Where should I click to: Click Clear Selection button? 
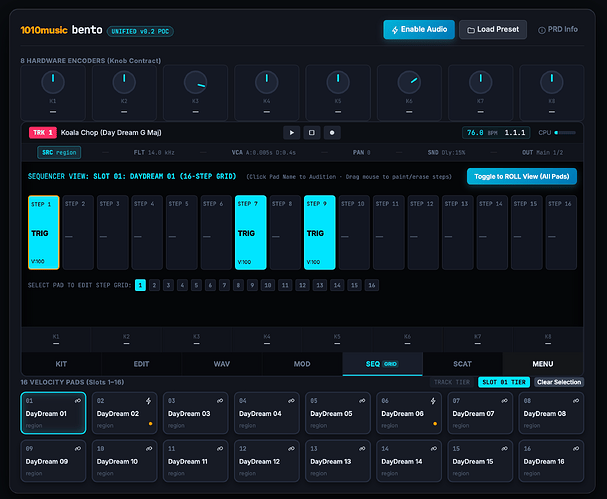tap(559, 382)
